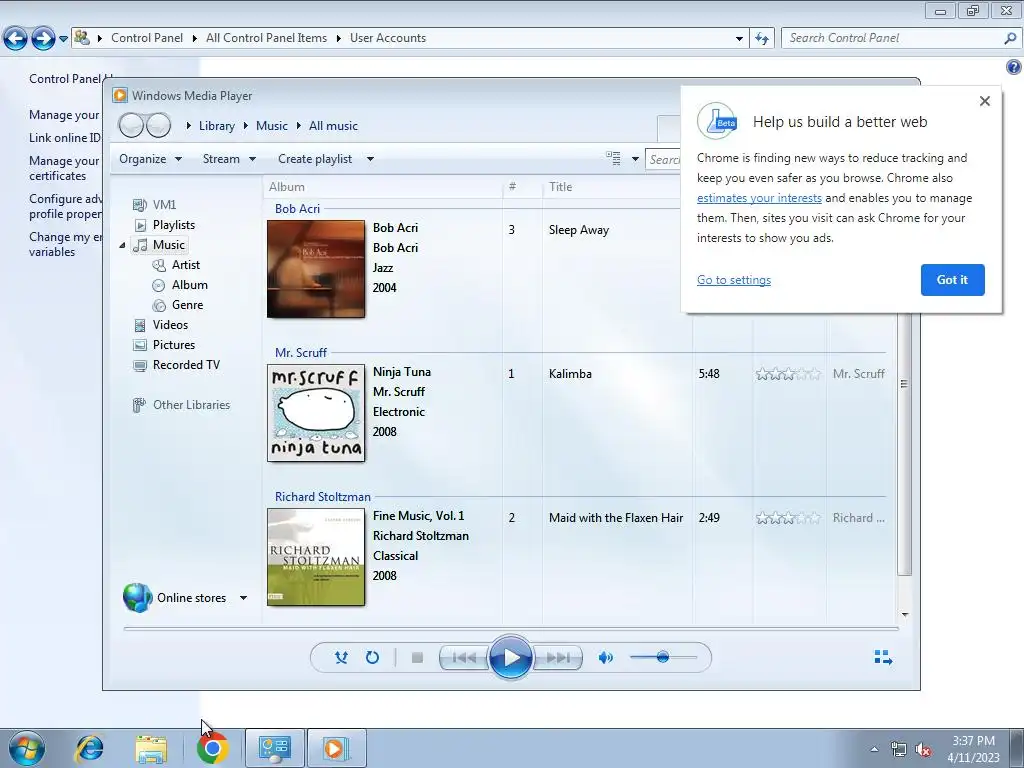Click the track list vertical scrollbar
The height and width of the screenshot is (768, 1024).
904,444
